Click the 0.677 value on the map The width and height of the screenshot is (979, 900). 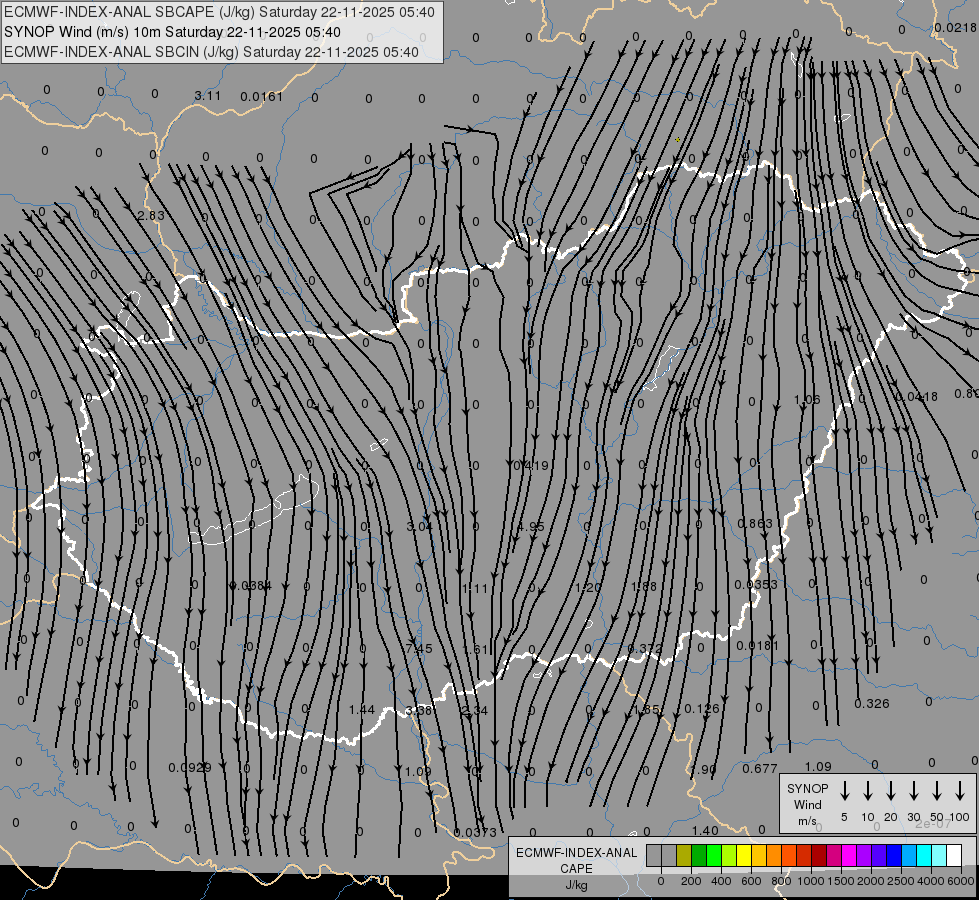[x=760, y=769]
